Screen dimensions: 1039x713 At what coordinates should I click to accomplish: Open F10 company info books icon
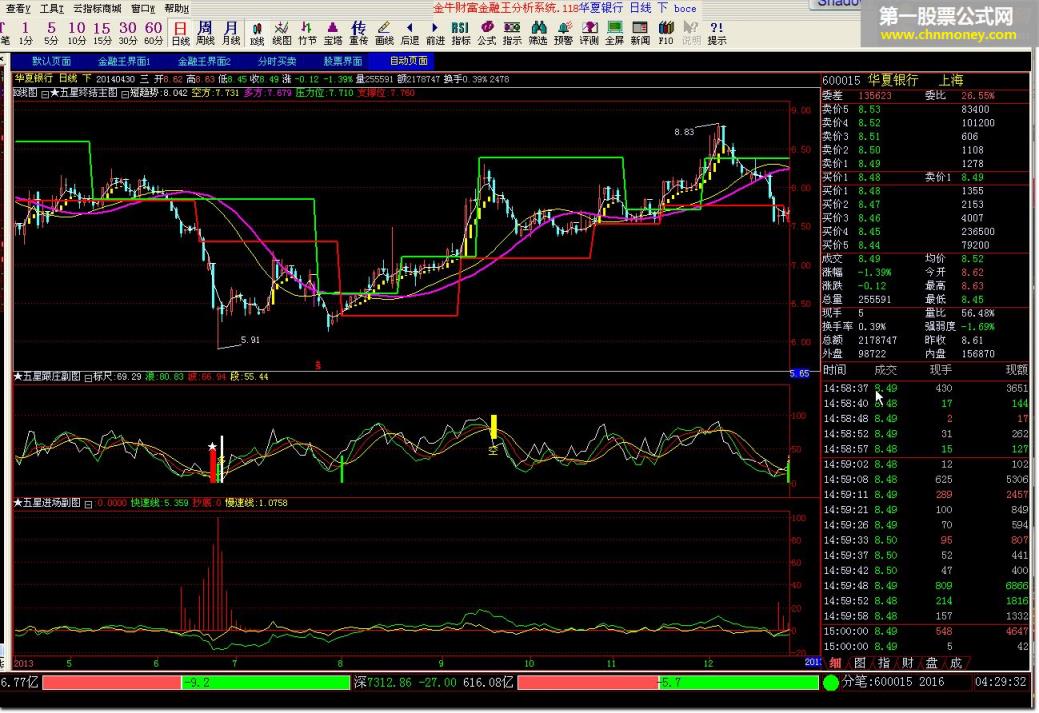[x=666, y=33]
